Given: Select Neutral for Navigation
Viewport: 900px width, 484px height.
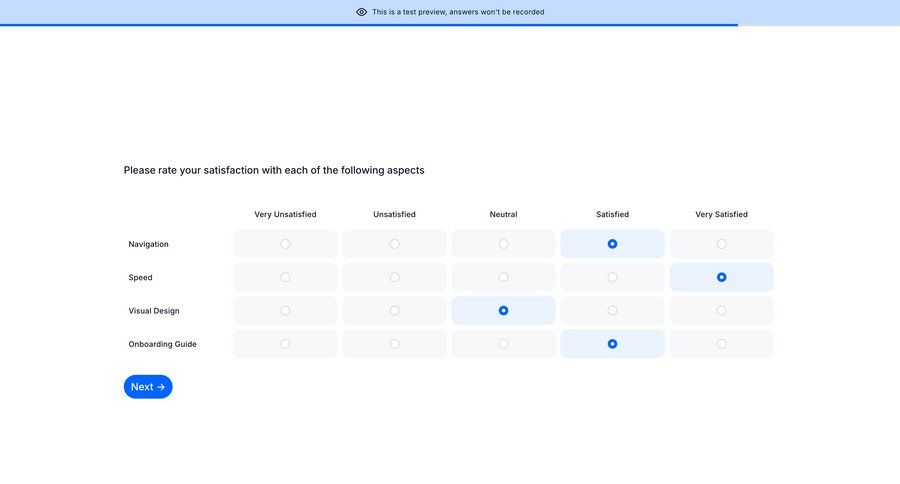Looking at the screenshot, I should pos(503,244).
